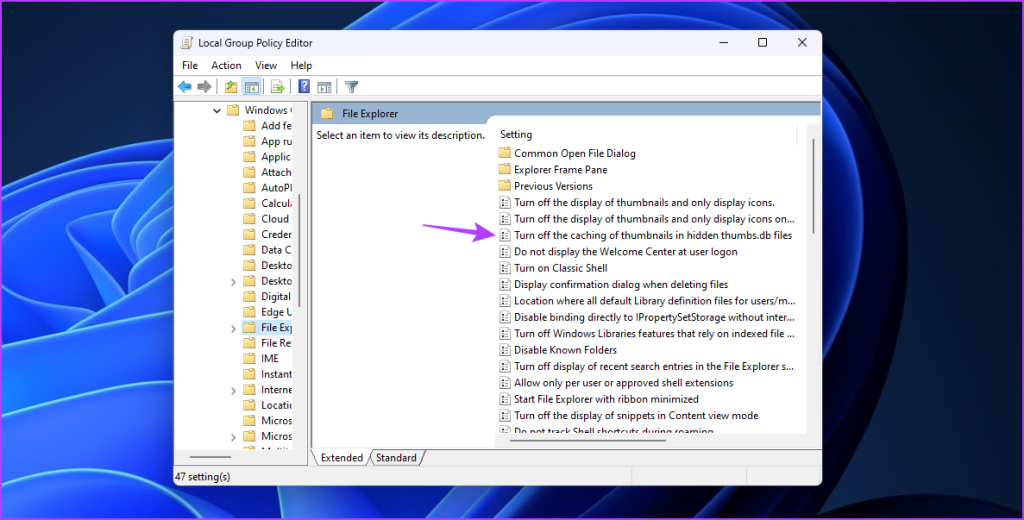Click the console tree horizontal scrollbar
This screenshot has width=1024, height=520.
210,457
